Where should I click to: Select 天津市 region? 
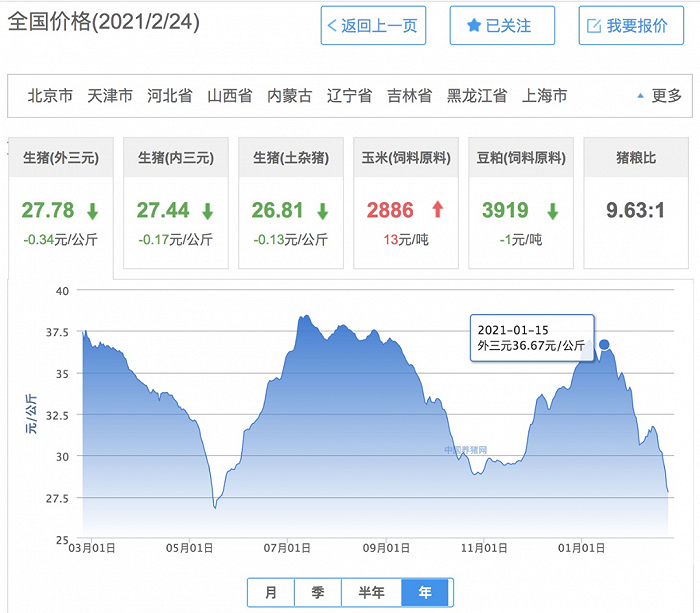tap(110, 96)
